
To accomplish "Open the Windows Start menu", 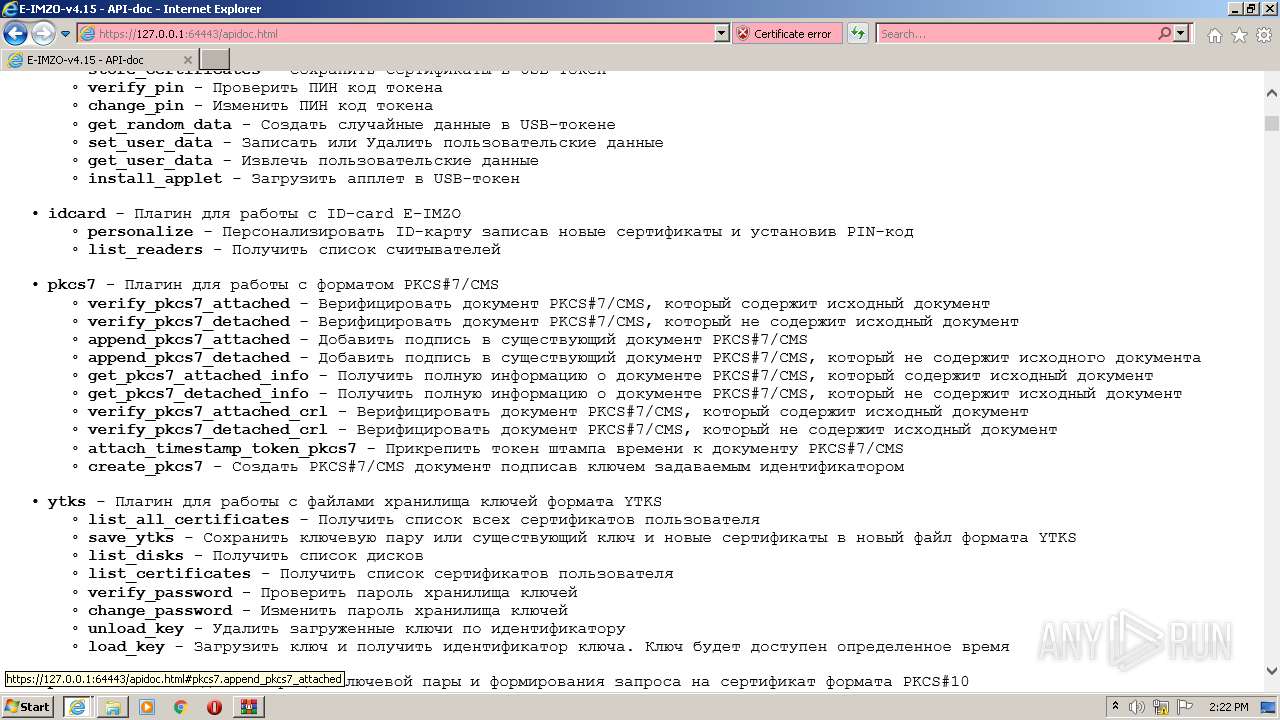I will point(28,706).
